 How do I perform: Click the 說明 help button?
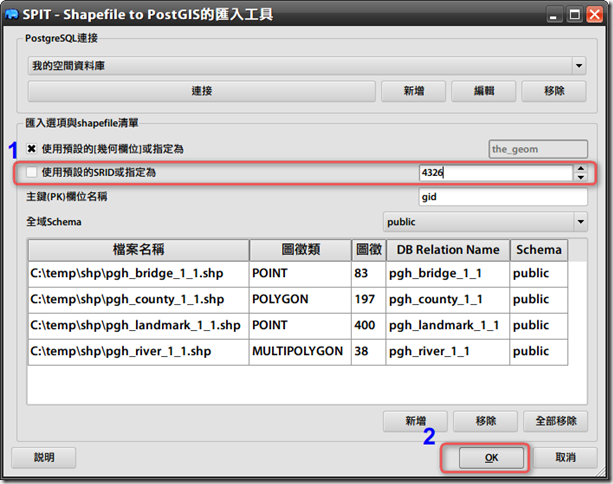[x=44, y=457]
